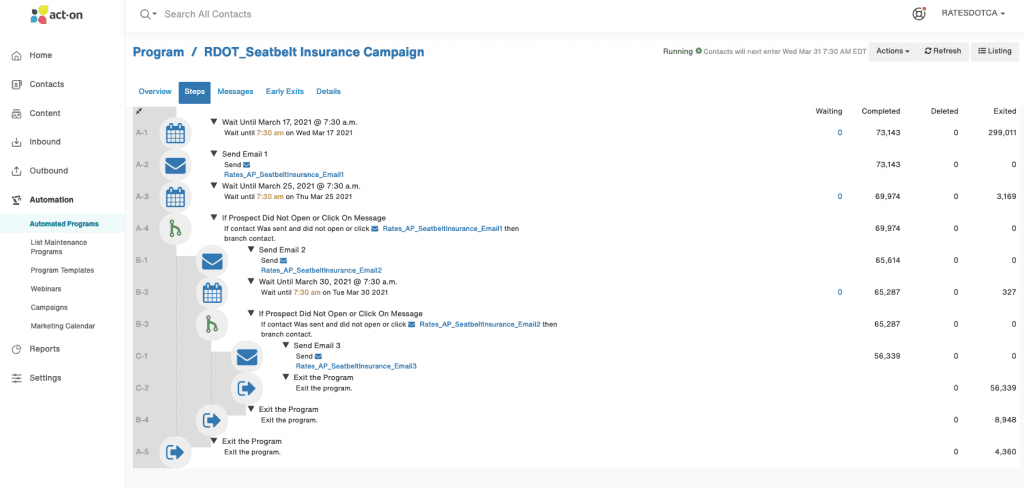The height and width of the screenshot is (488, 1024).
Task: Click the Automation robot-arm icon
Action: (17, 200)
